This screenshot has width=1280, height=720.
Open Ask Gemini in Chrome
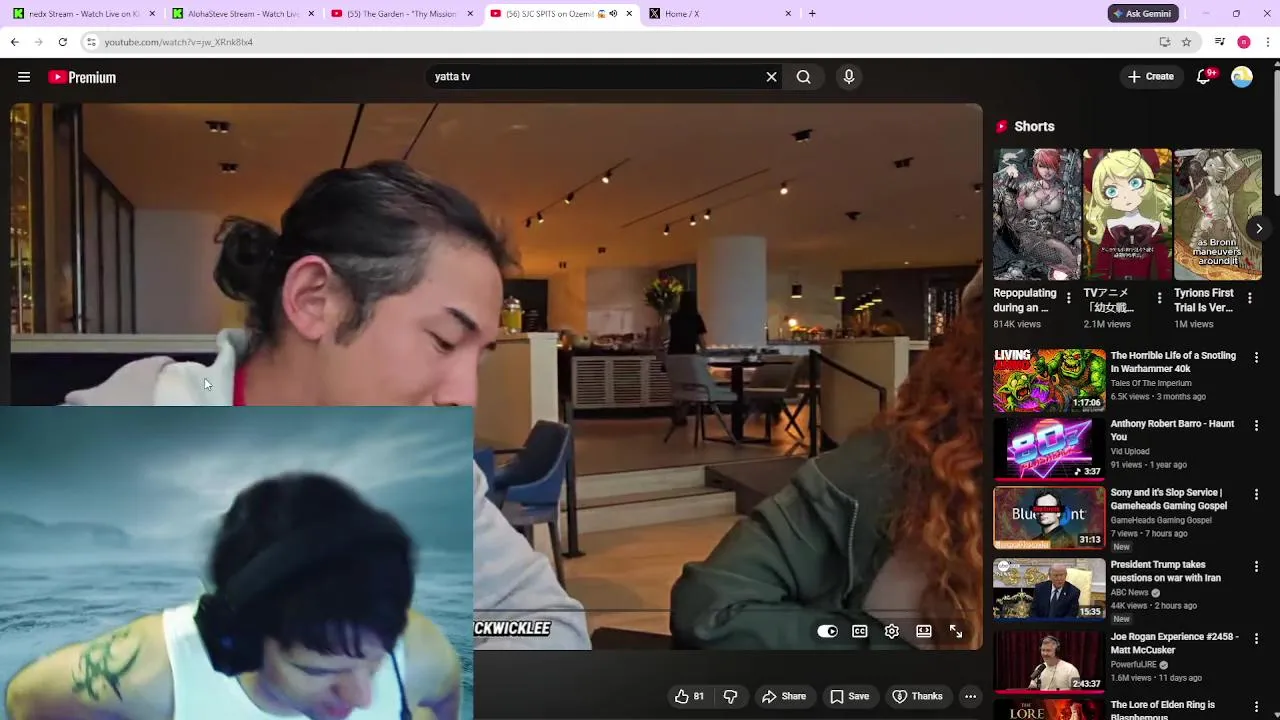(x=1143, y=14)
